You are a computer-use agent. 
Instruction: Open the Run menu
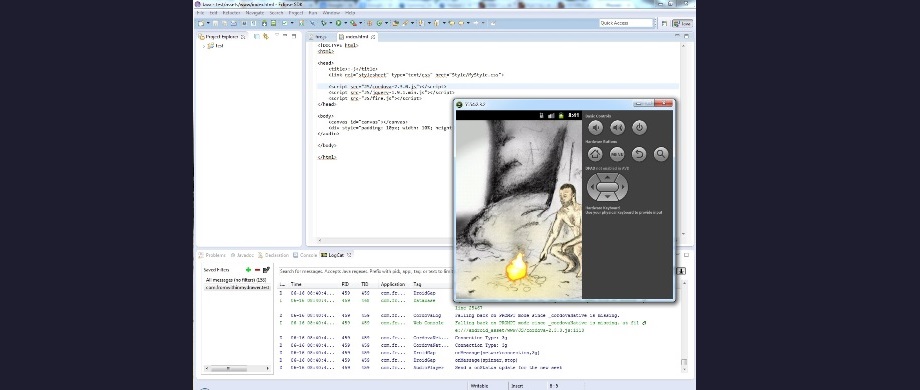(x=313, y=12)
